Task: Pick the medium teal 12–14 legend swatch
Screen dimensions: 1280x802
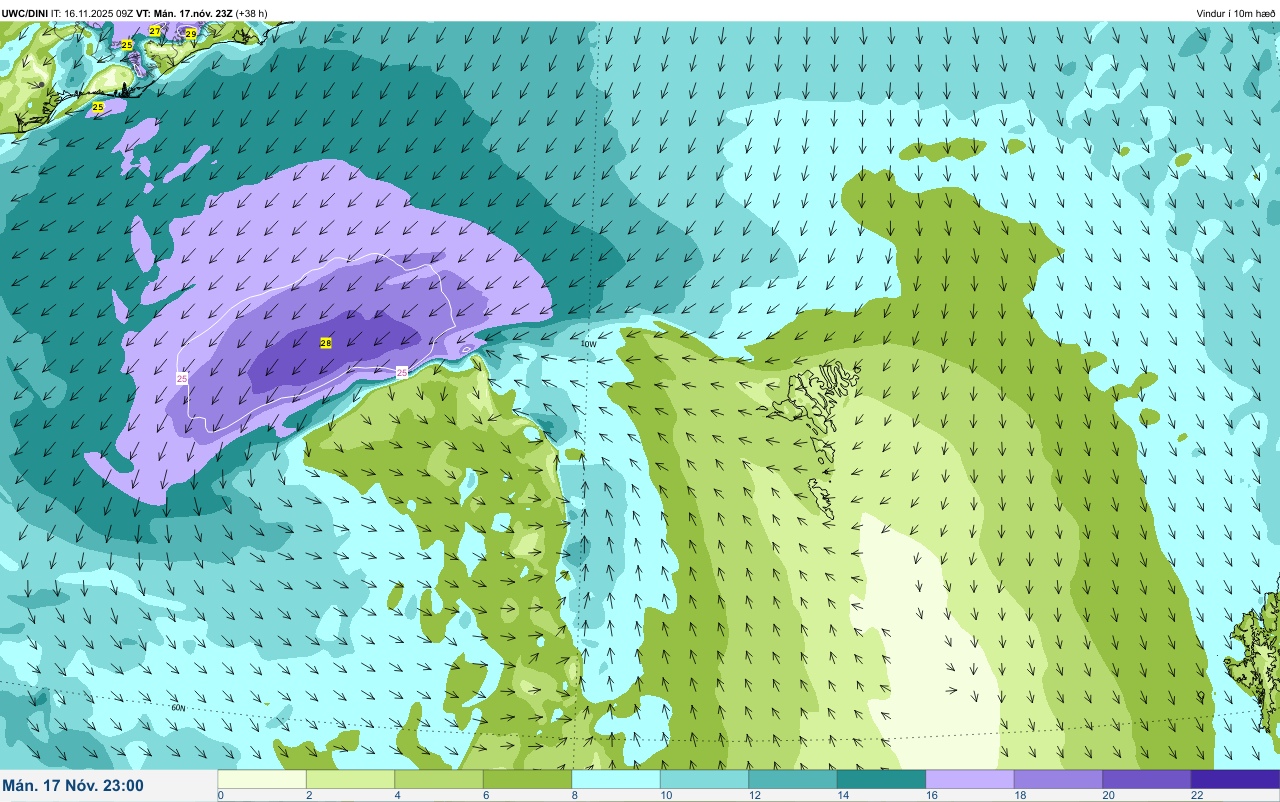Action: click(793, 779)
